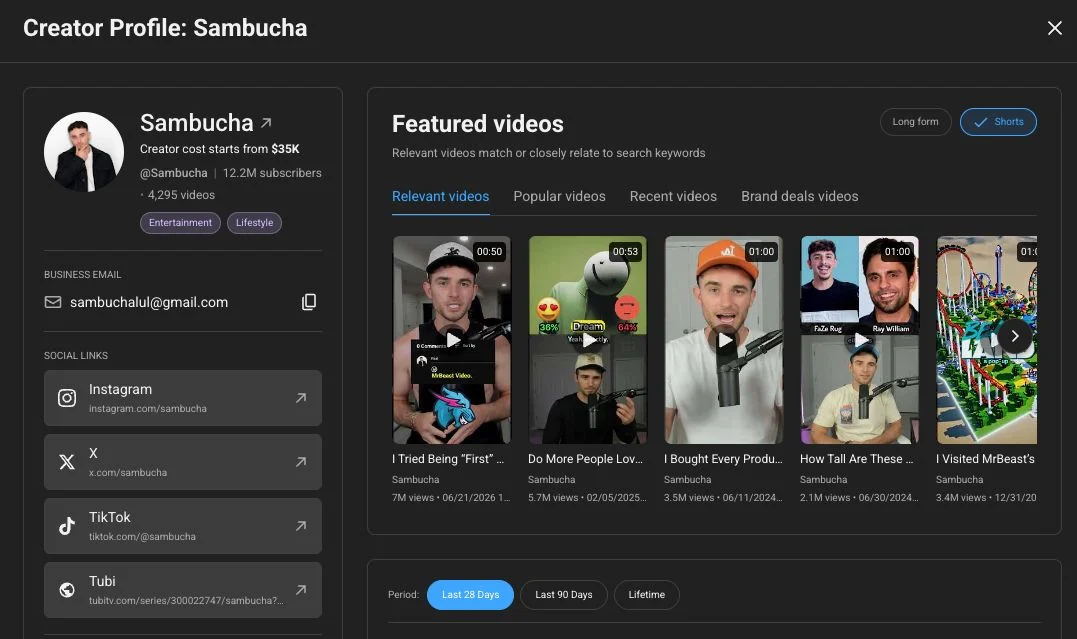The image size is (1077, 639).
Task: Click the @Sambucha handle text
Action: click(174, 173)
